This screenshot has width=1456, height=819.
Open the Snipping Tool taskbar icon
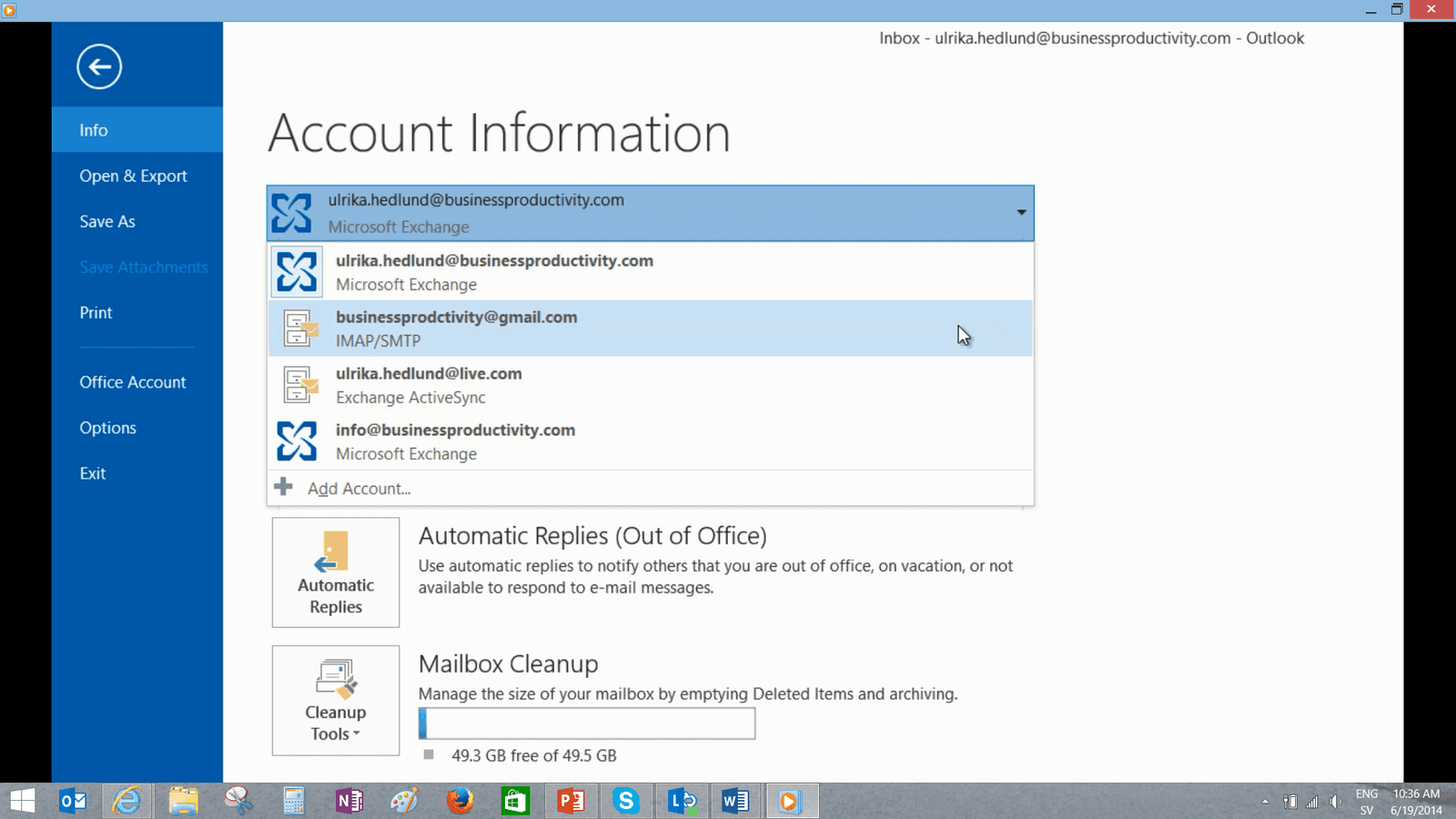click(238, 801)
